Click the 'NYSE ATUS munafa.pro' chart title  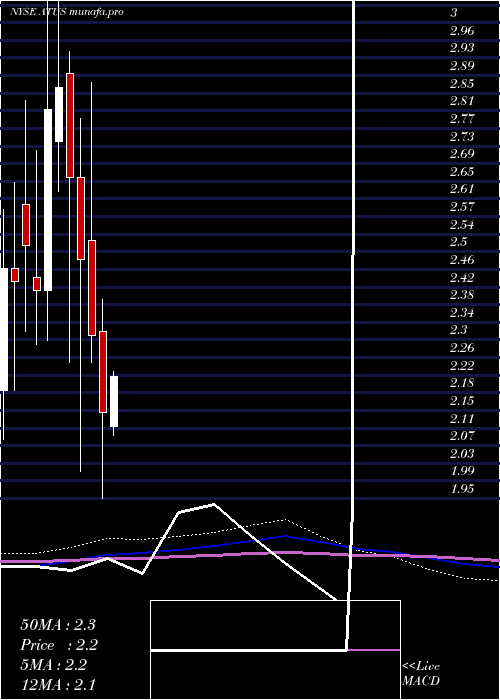67,12
